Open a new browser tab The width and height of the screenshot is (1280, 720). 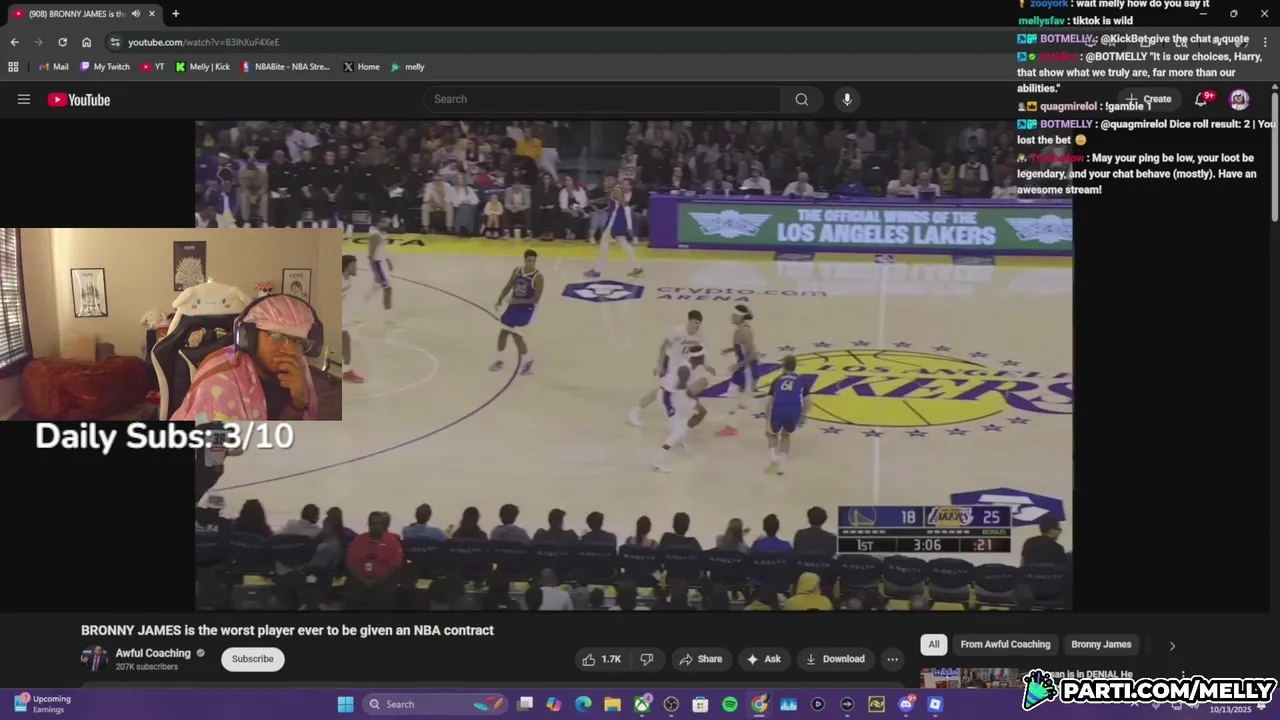click(176, 14)
